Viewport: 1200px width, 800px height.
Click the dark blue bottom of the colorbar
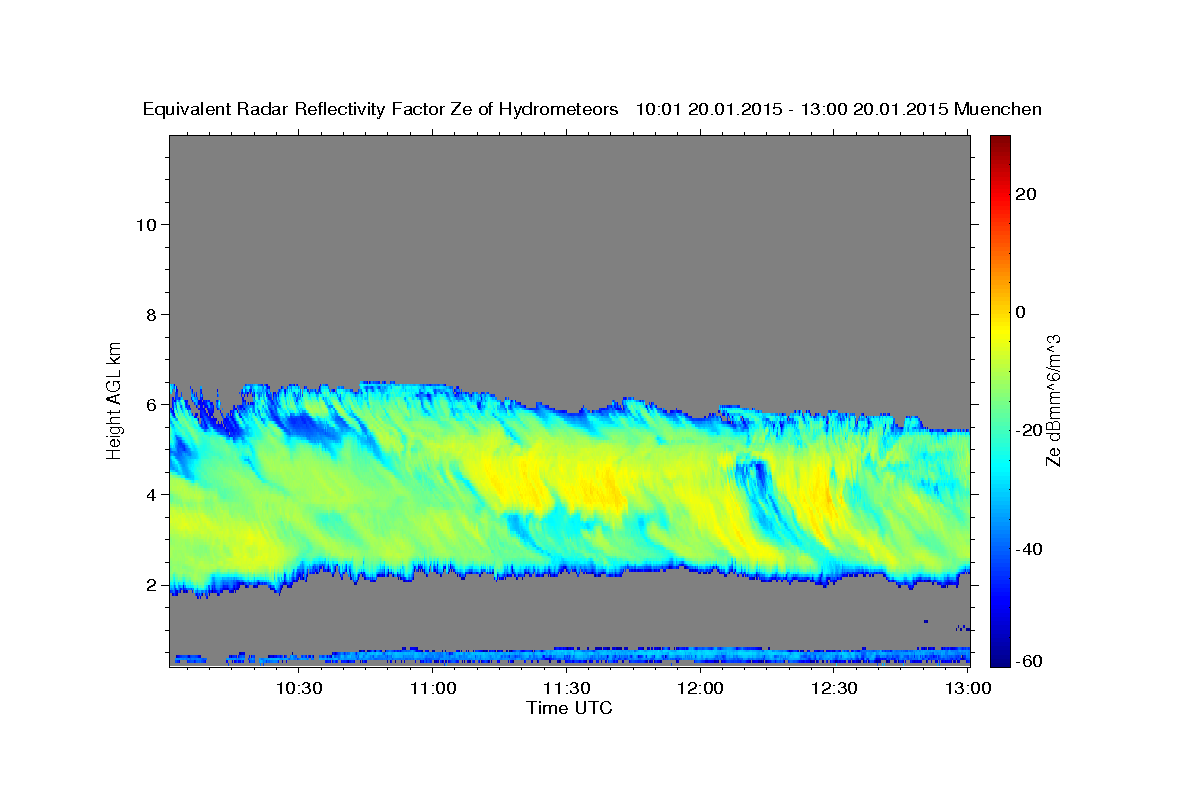tap(1000, 655)
